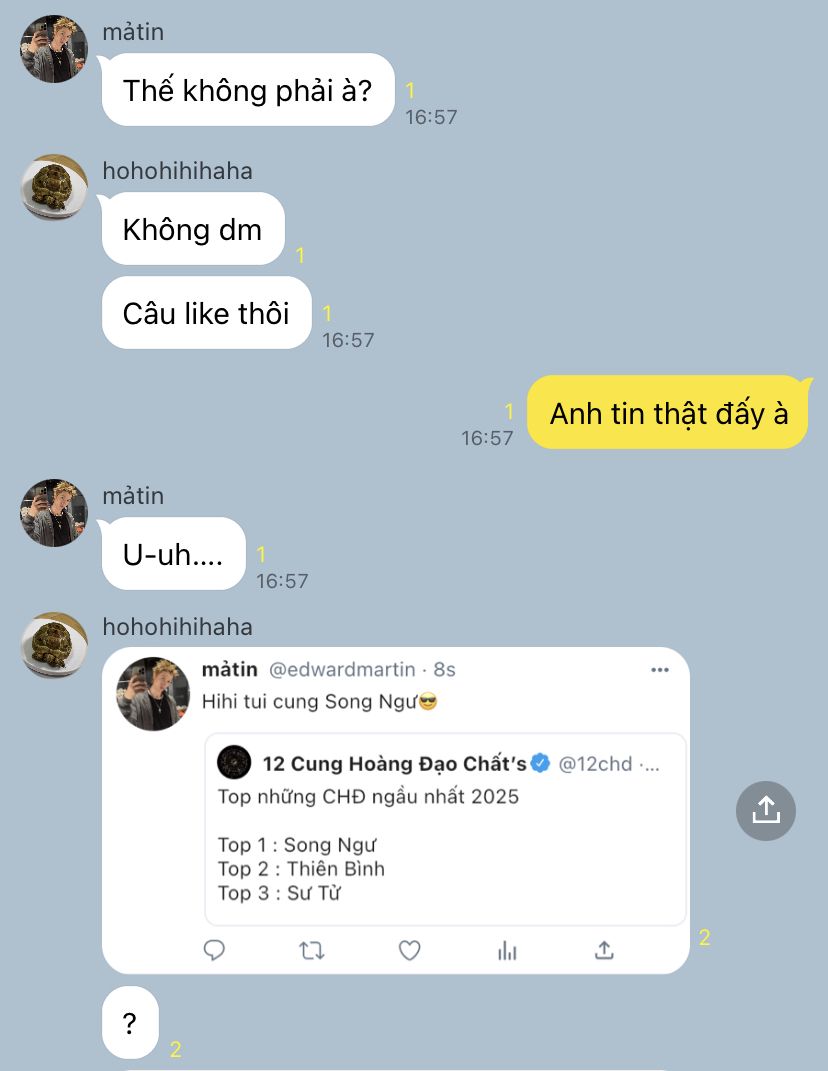Tap the '?' message bubble
Viewport: 828px width, 1071px height.
click(130, 1023)
